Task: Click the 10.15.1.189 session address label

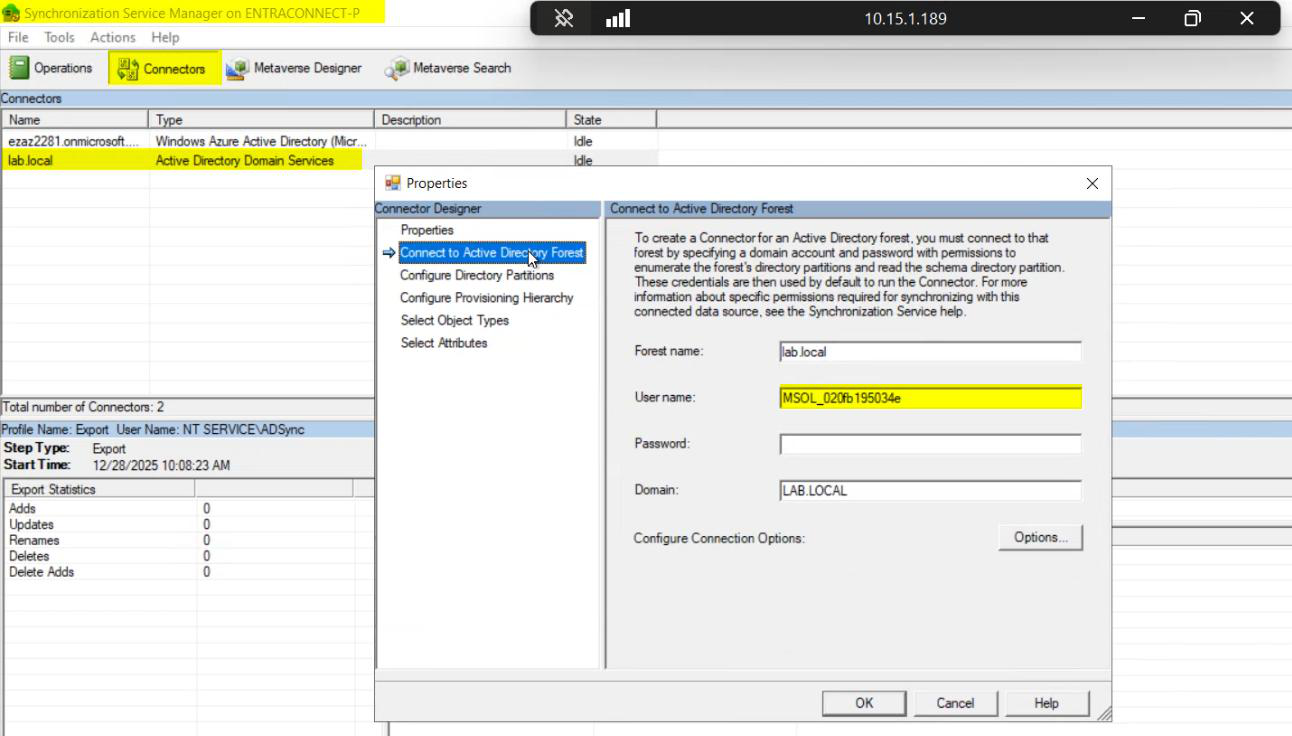Action: pyautogui.click(x=905, y=18)
